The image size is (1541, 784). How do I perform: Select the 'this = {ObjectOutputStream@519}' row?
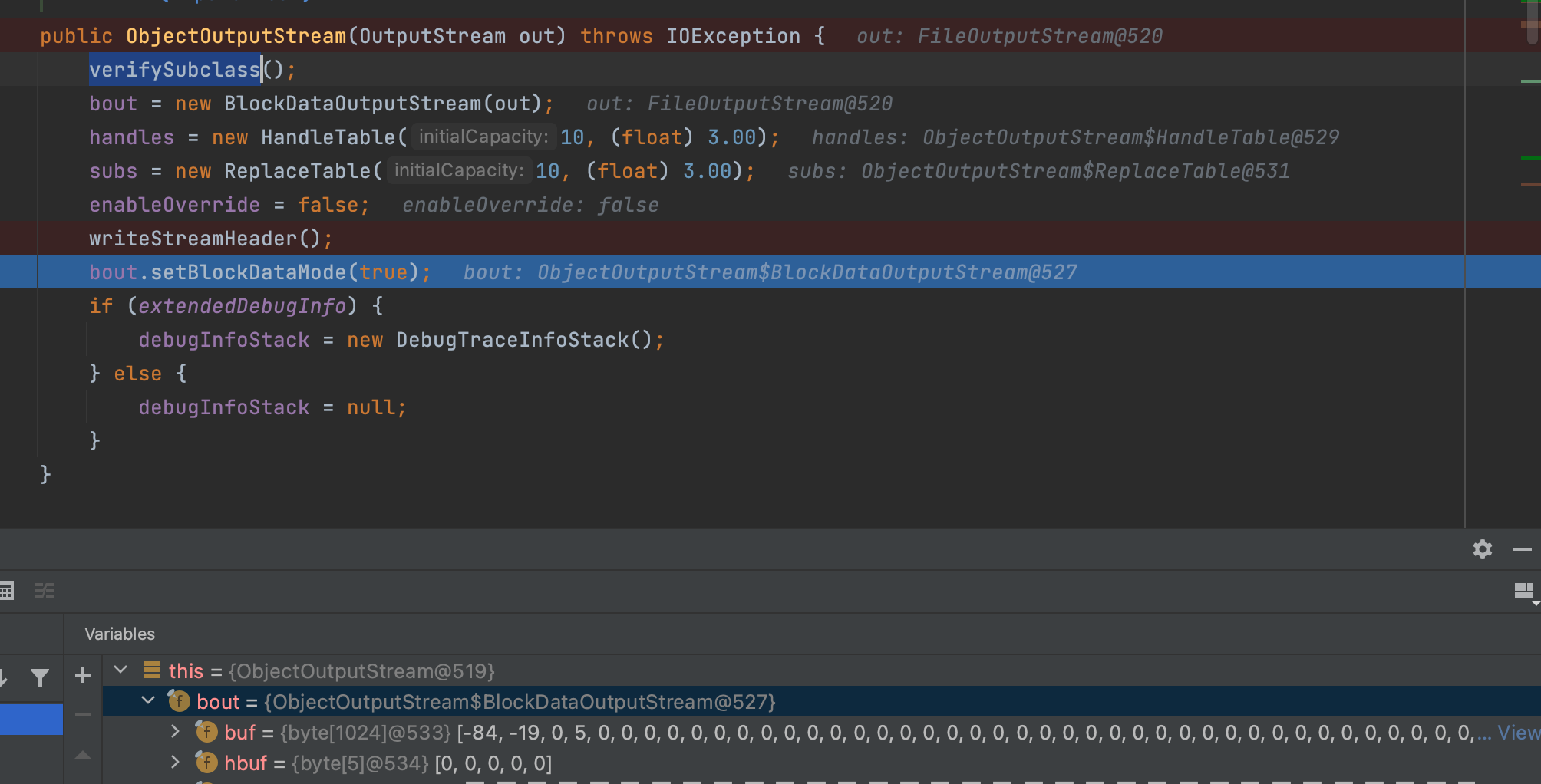(821, 670)
